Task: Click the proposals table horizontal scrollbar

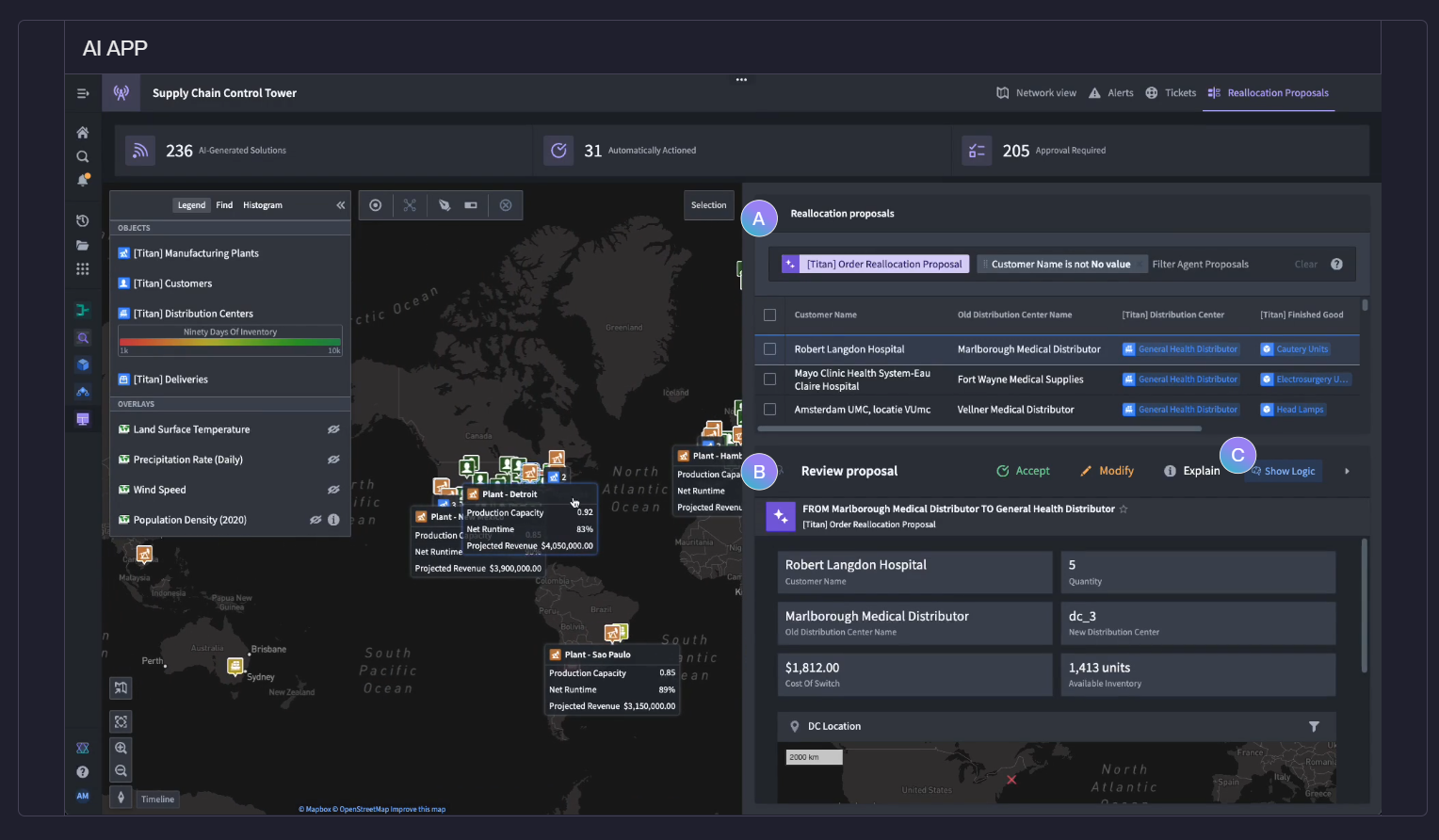Action: click(979, 429)
